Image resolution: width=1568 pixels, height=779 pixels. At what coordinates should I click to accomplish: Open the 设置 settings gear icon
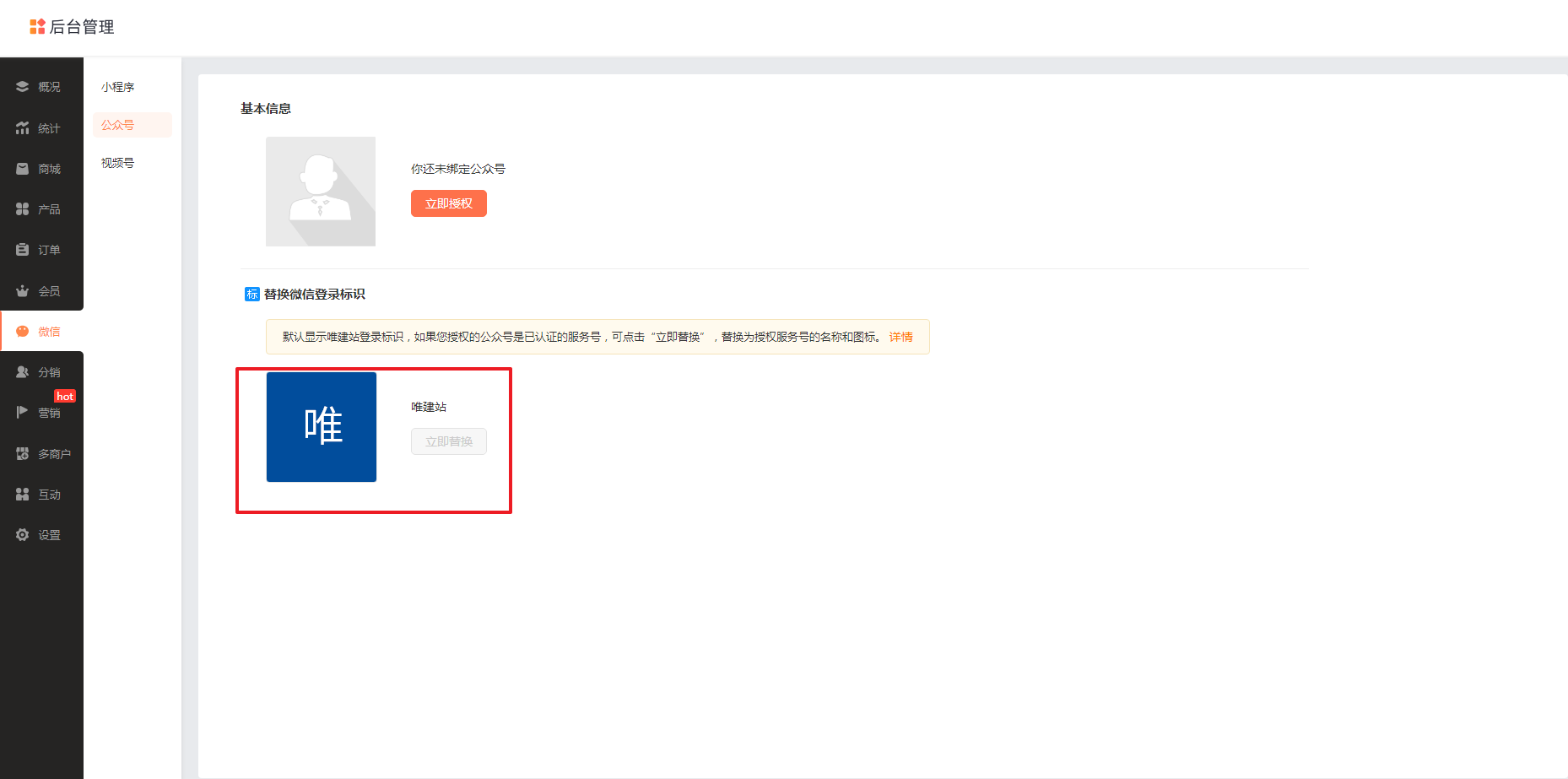point(23,535)
